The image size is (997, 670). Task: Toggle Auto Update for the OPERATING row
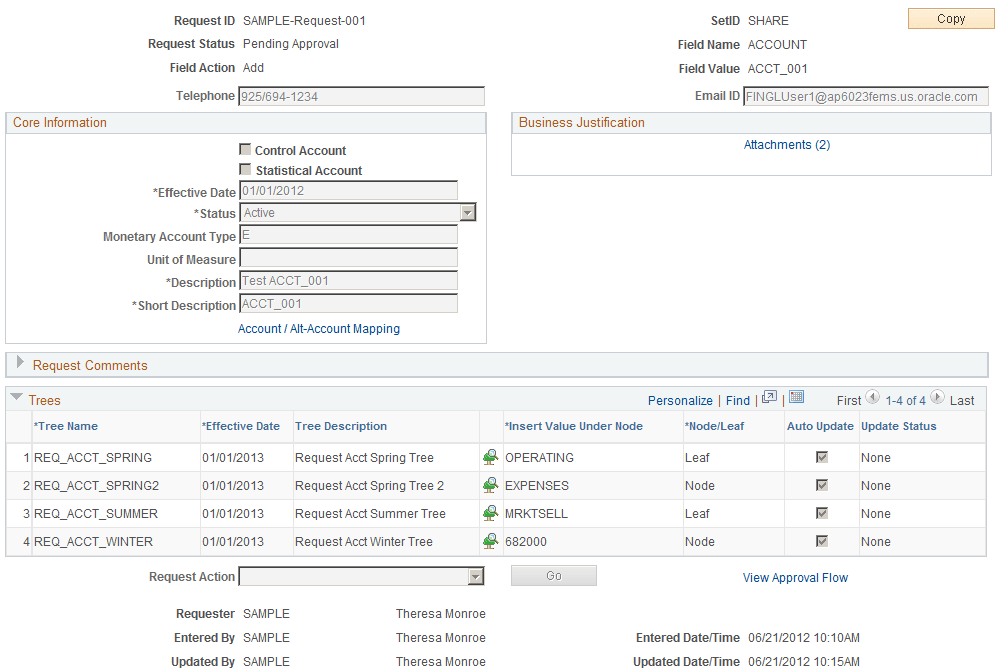820,457
